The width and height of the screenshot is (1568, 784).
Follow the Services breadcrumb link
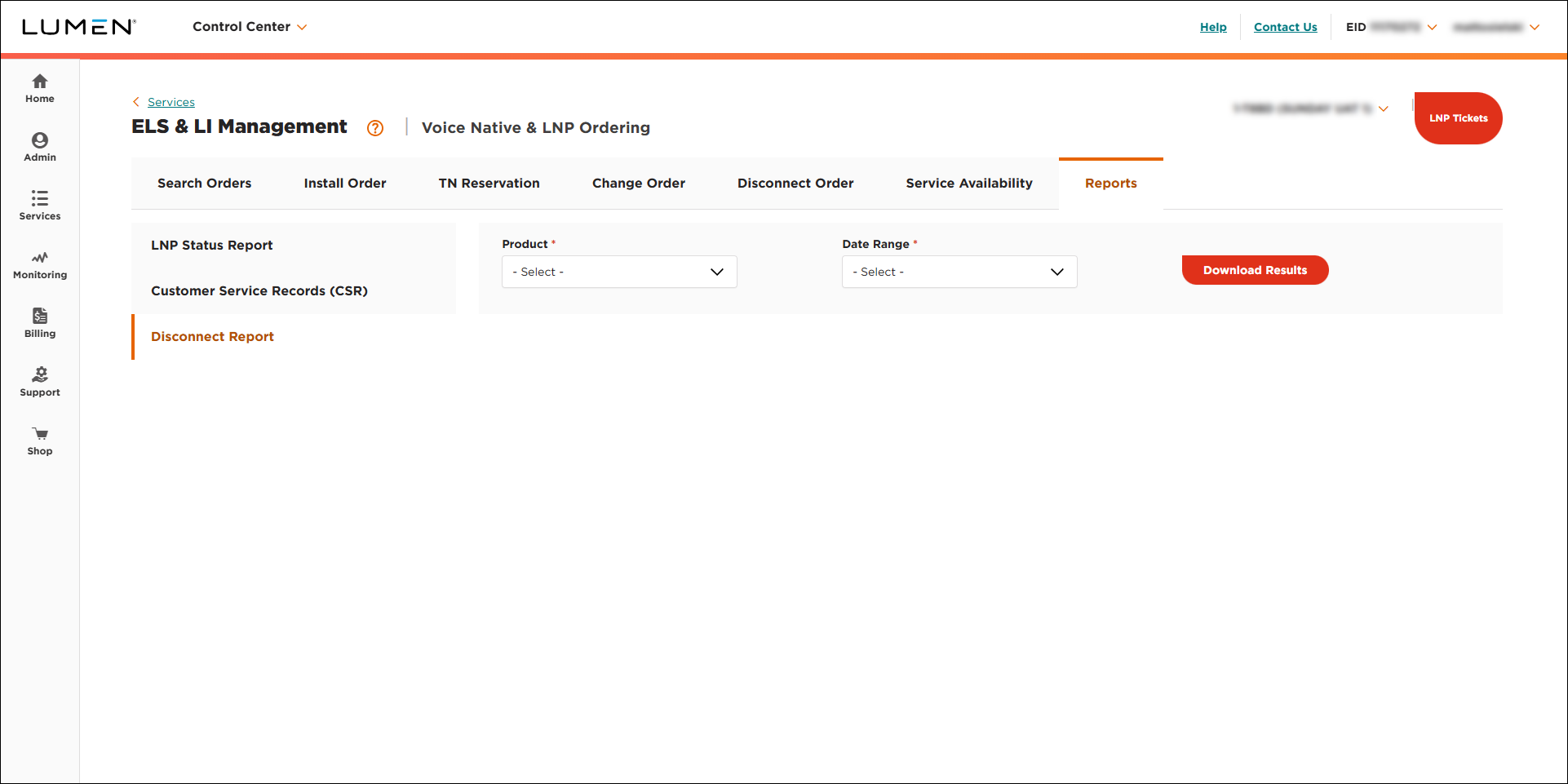171,102
